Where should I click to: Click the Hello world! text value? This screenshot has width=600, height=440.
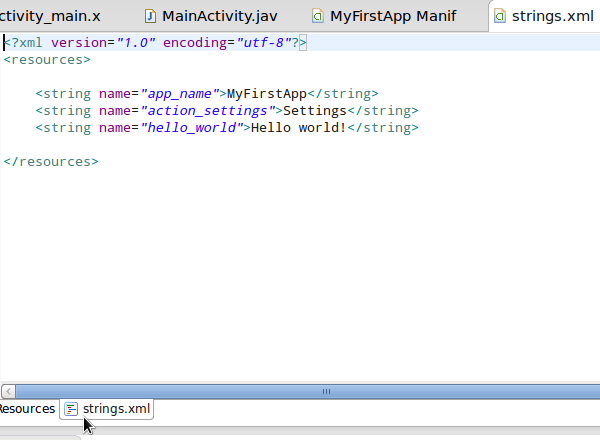point(298,128)
